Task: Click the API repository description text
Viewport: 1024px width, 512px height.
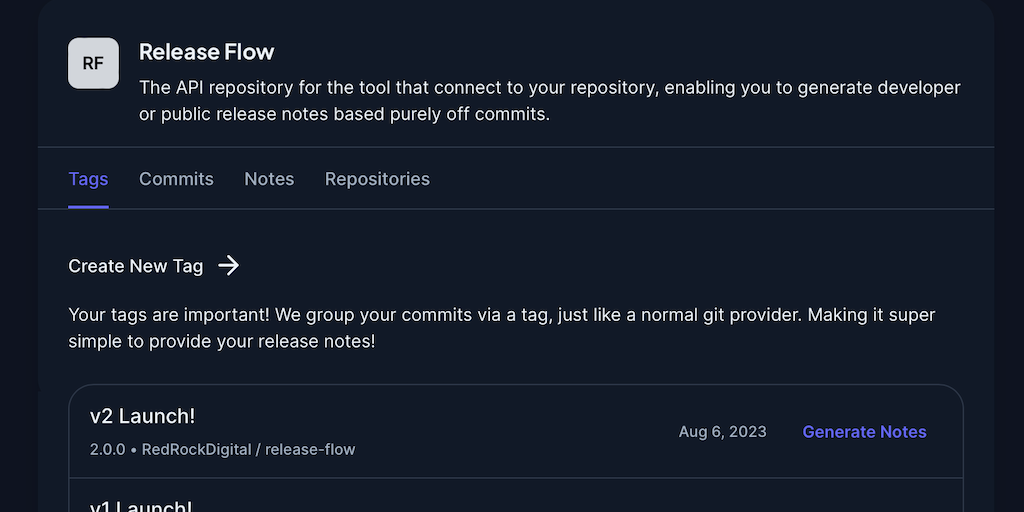Action: pyautogui.click(x=549, y=101)
